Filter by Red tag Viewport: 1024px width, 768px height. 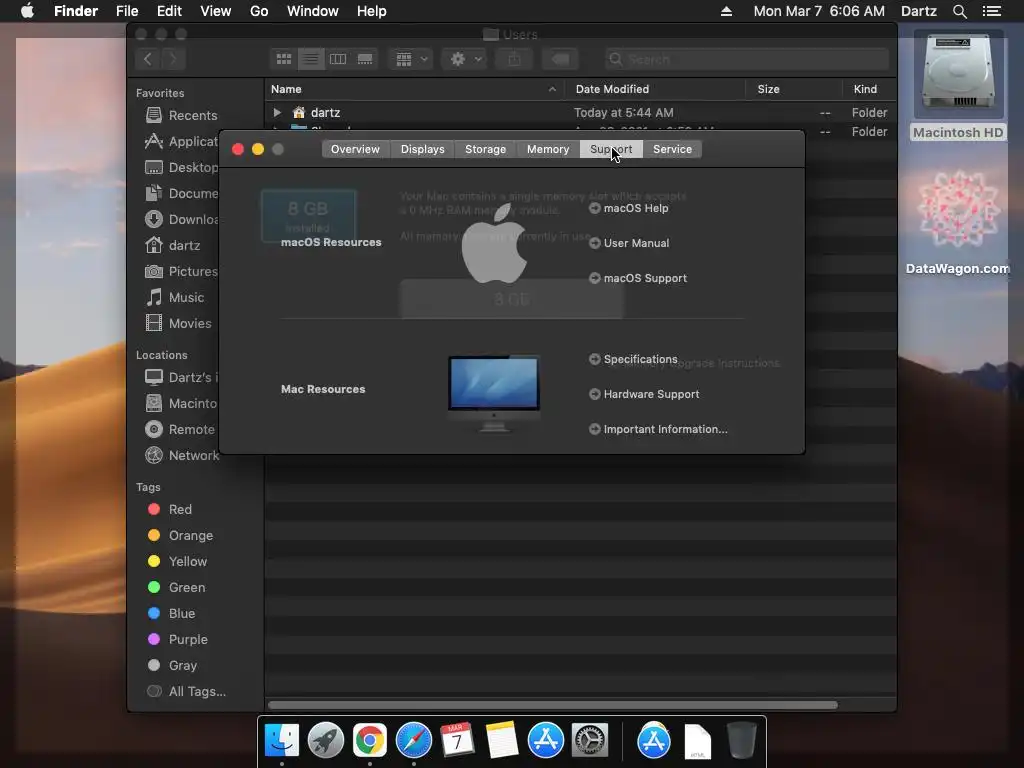click(x=170, y=509)
